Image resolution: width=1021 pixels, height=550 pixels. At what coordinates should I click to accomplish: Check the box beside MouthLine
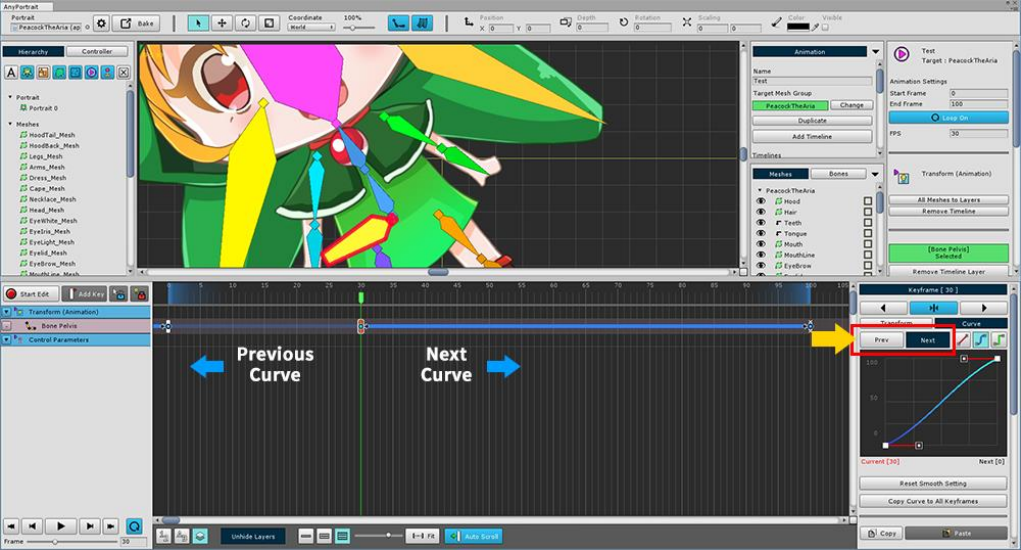(868, 254)
